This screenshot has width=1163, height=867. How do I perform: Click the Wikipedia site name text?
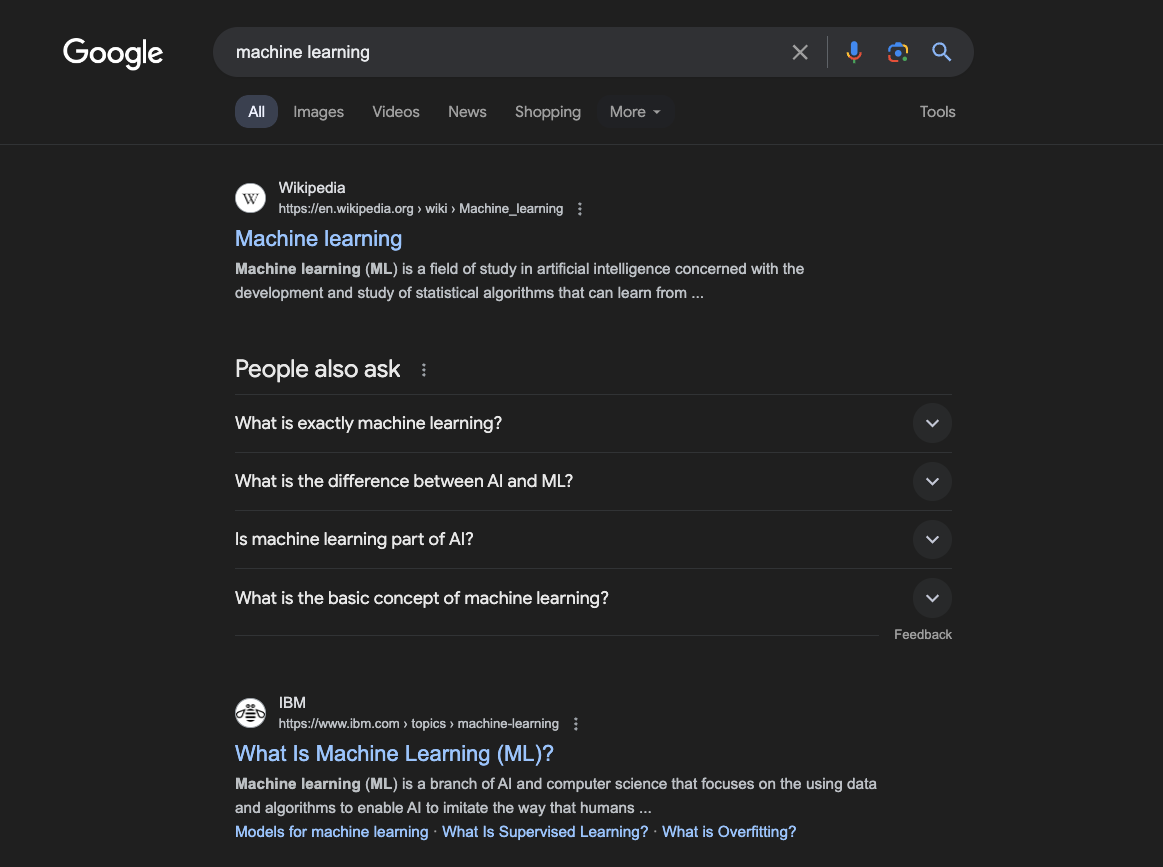312,188
